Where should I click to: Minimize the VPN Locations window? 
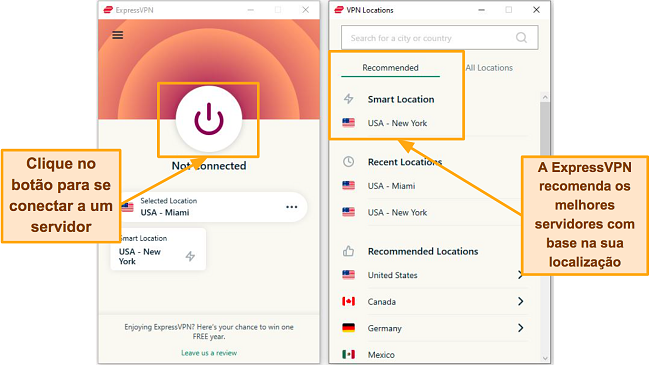coord(481,10)
